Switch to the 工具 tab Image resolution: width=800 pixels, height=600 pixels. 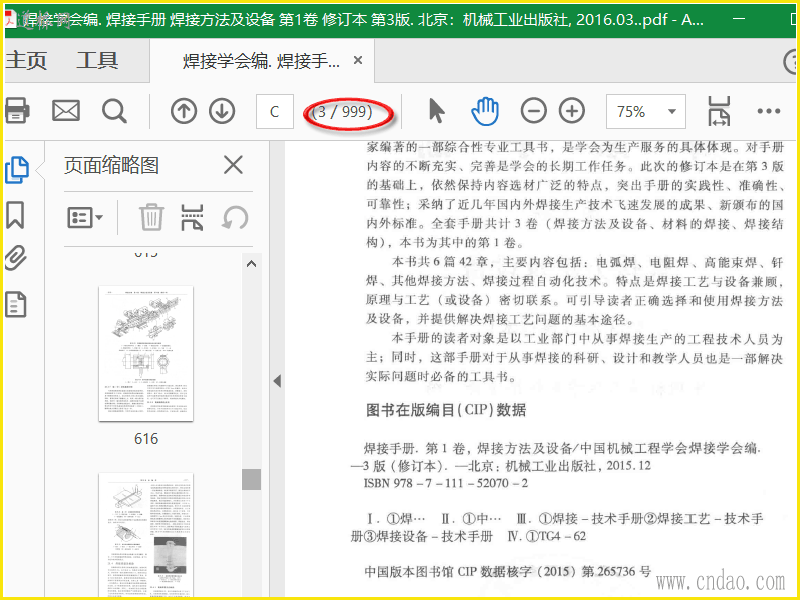coord(97,61)
